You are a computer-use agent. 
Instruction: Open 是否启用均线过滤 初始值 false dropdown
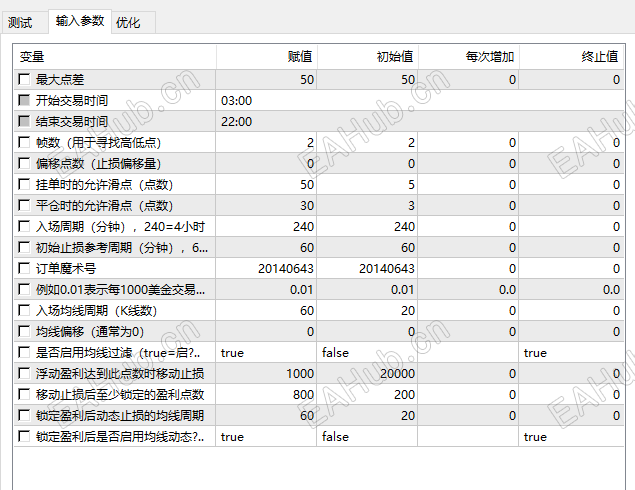(x=367, y=353)
